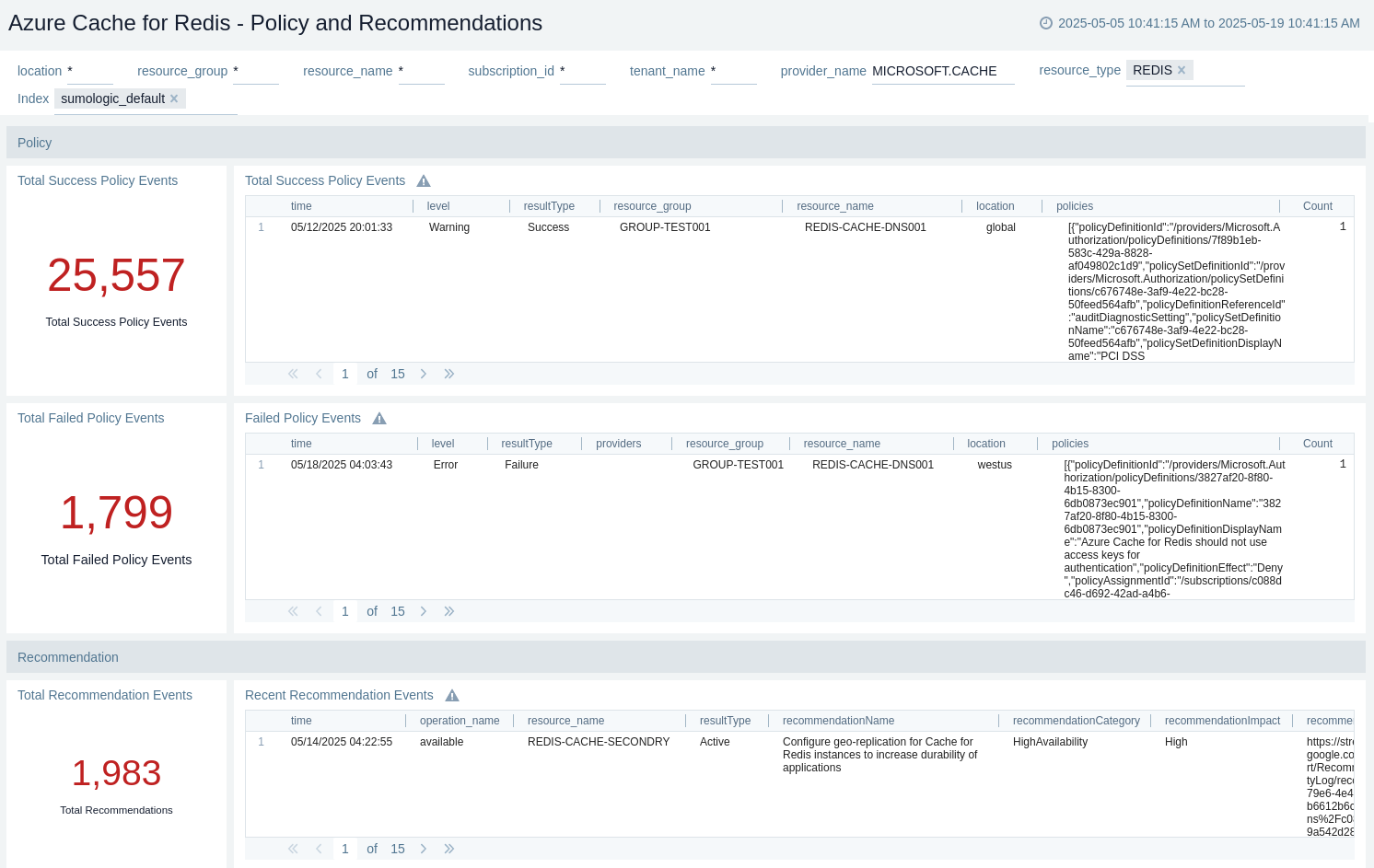Click warning icon on Total Success Policy Events table
1374x868 pixels.
tap(424, 181)
